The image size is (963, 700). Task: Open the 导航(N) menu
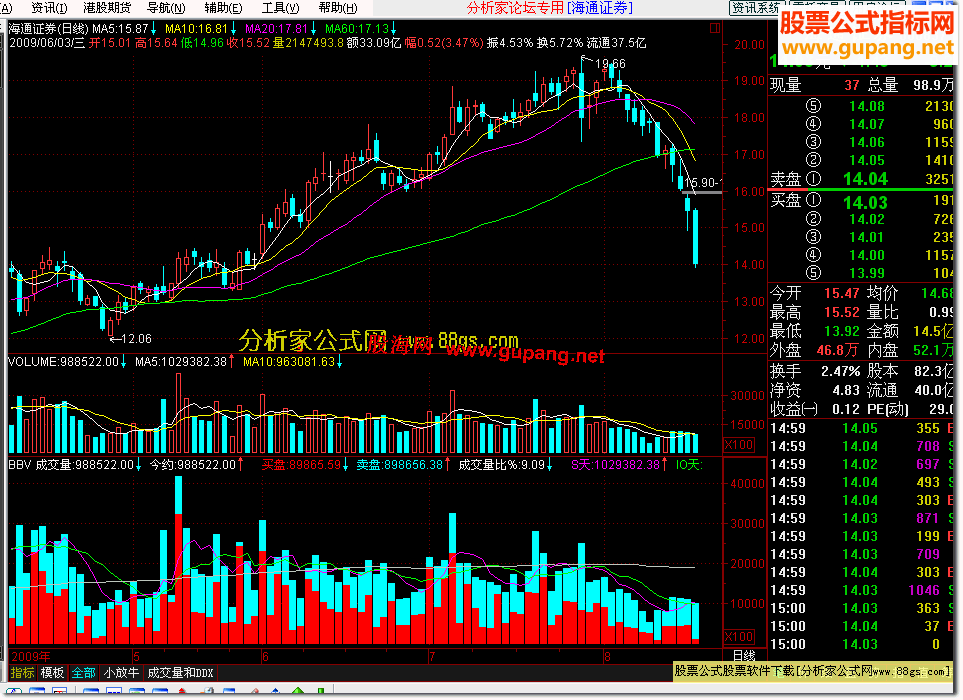(166, 8)
